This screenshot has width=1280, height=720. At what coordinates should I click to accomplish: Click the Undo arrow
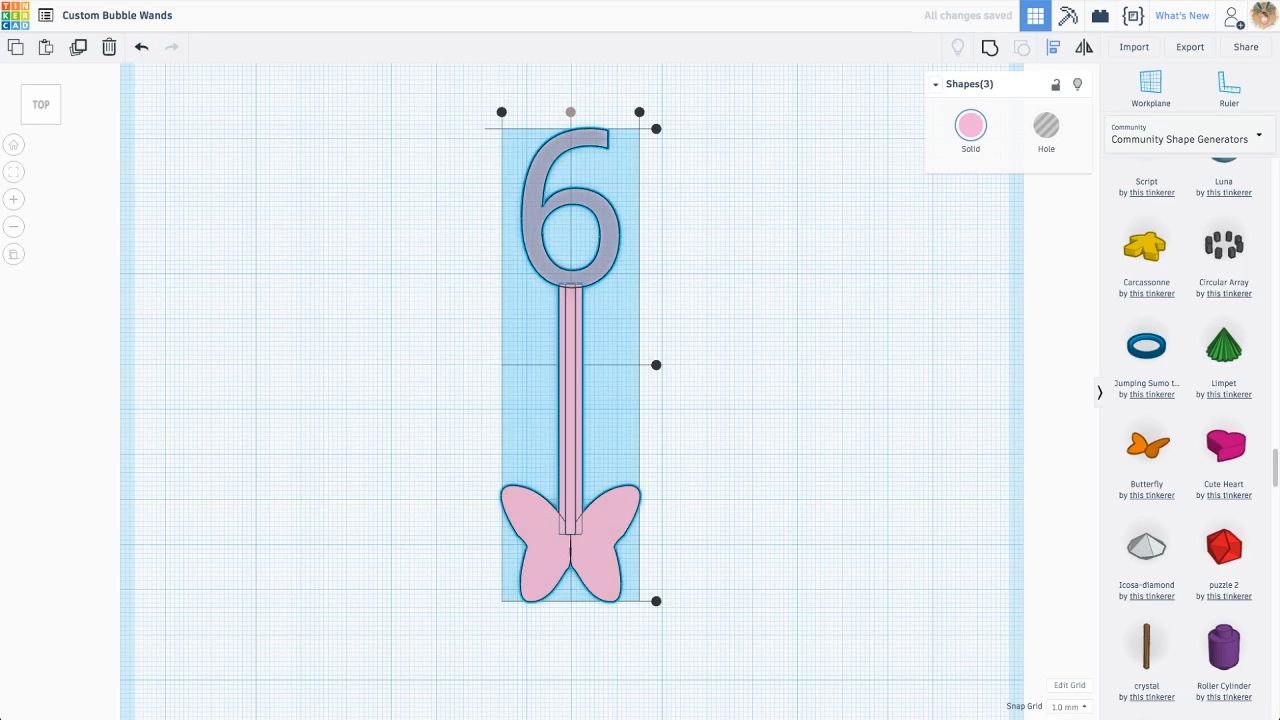(141, 46)
